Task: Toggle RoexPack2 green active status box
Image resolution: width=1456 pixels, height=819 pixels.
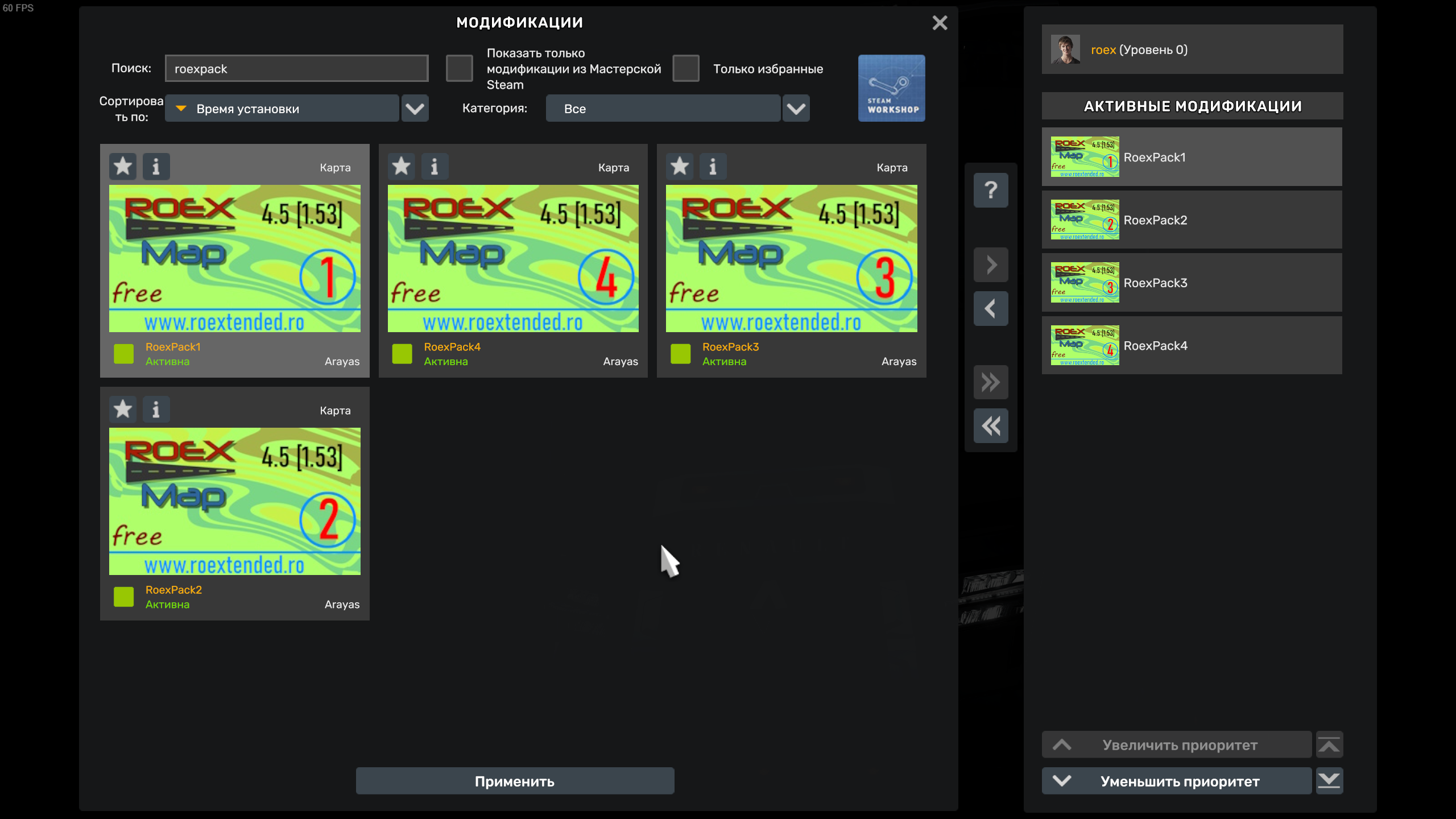Action: click(x=123, y=597)
